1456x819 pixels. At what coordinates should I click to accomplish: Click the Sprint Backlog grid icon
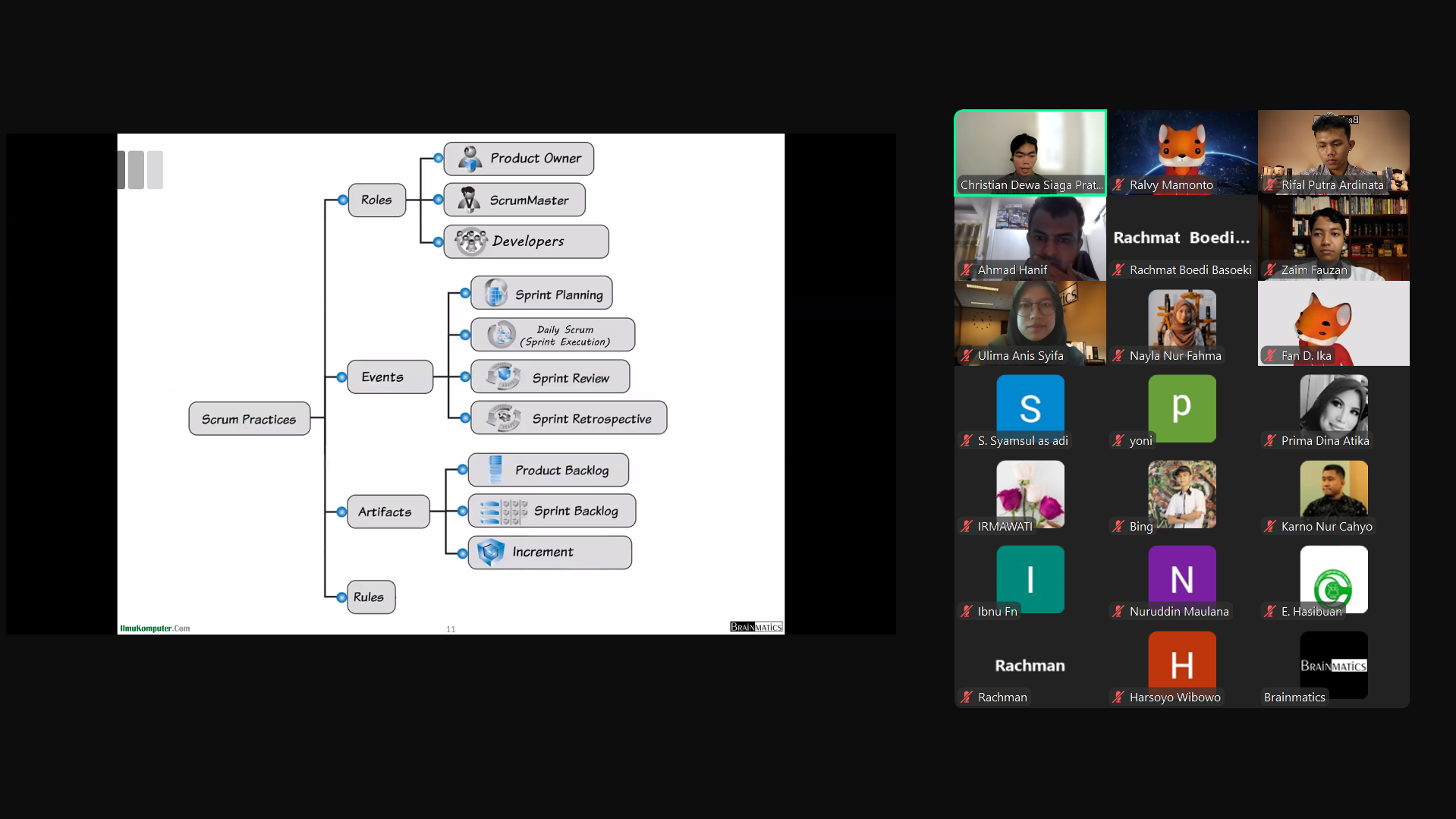tap(503, 512)
